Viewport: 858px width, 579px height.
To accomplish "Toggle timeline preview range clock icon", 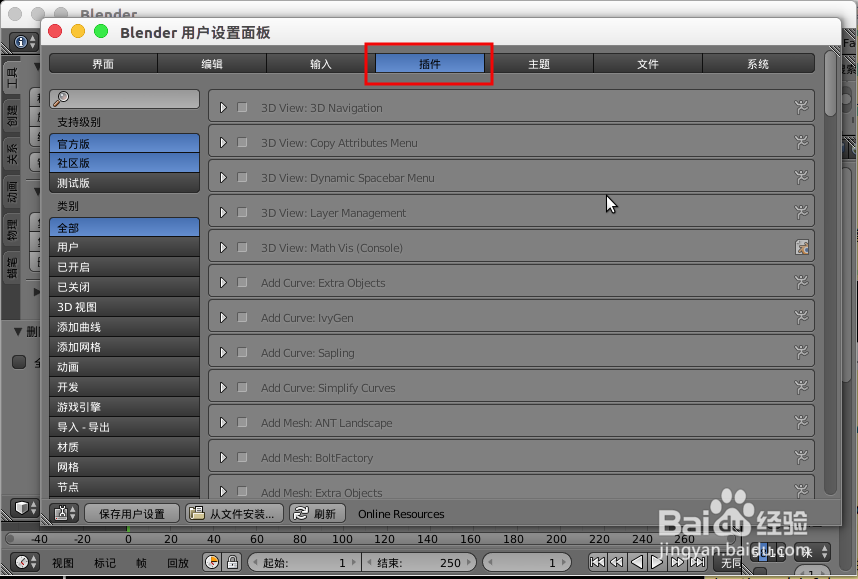I will coord(212,562).
